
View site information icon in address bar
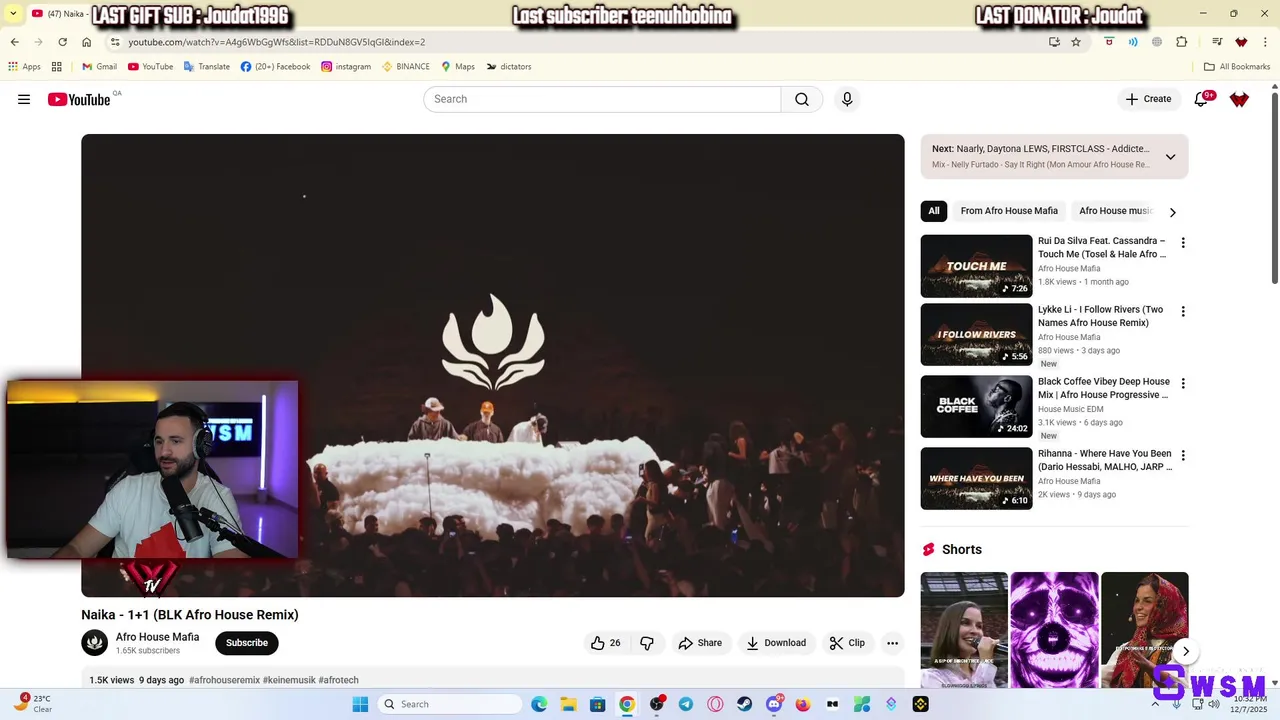[x=115, y=42]
